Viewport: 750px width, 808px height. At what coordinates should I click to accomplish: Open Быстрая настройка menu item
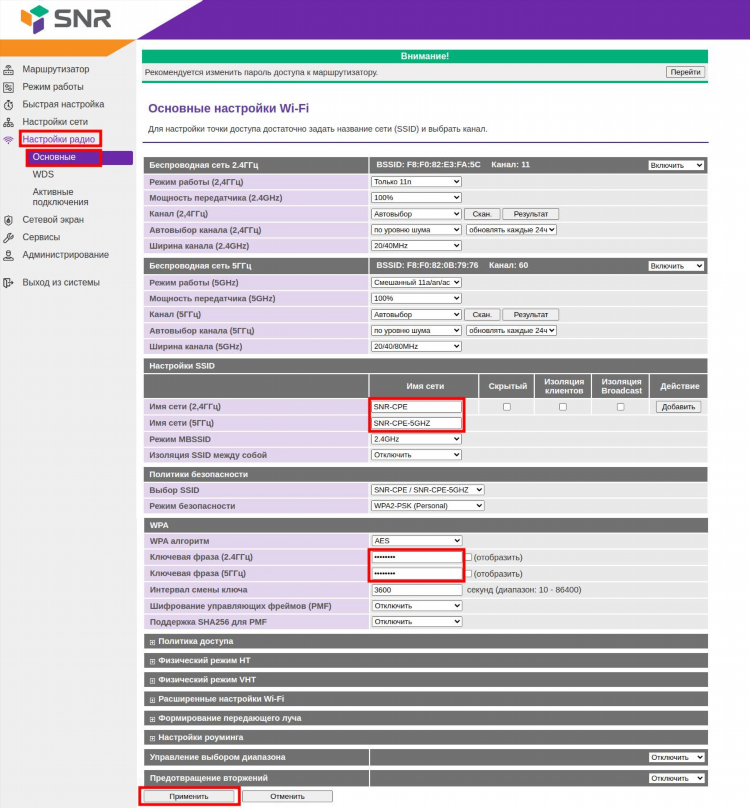63,104
